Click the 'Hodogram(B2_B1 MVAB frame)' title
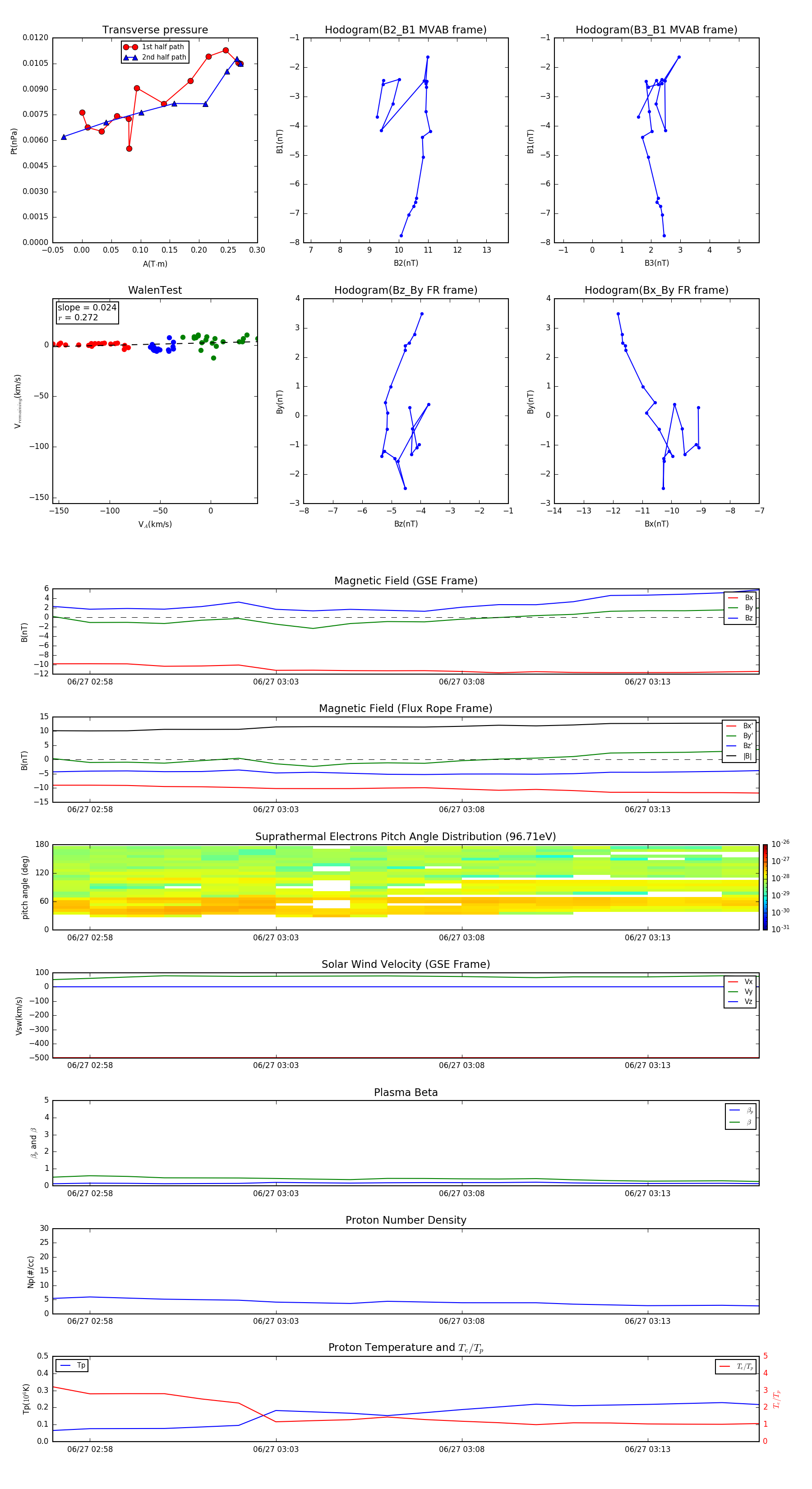 406,30
